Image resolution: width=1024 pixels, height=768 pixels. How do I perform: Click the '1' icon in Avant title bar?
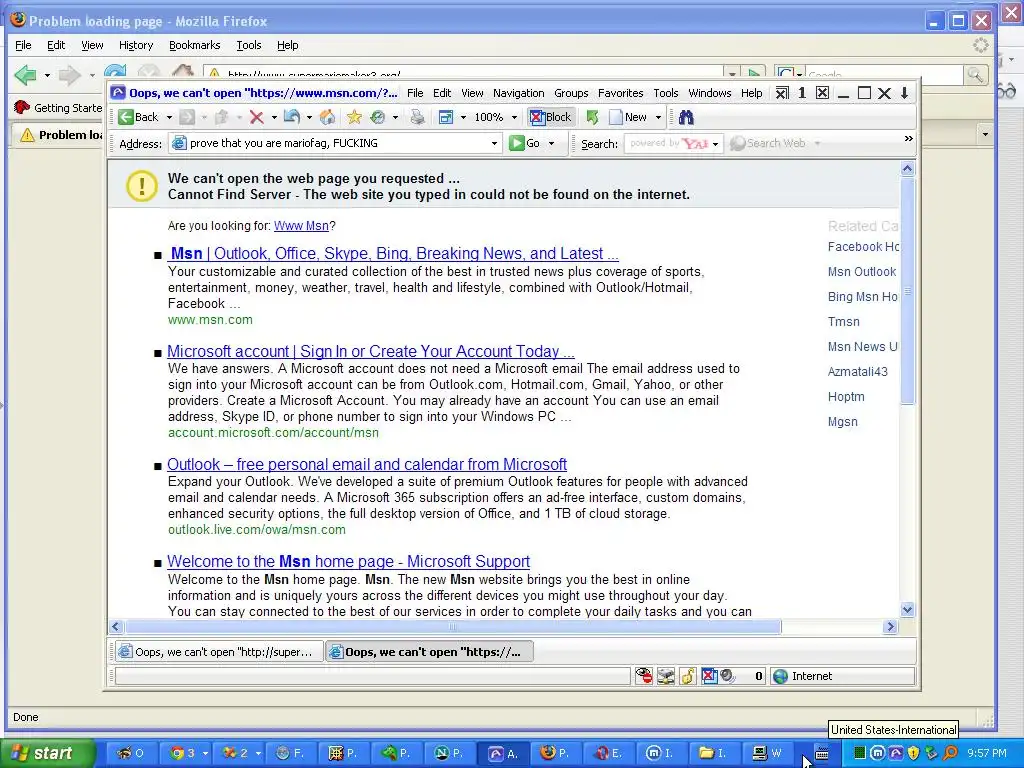[x=802, y=93]
